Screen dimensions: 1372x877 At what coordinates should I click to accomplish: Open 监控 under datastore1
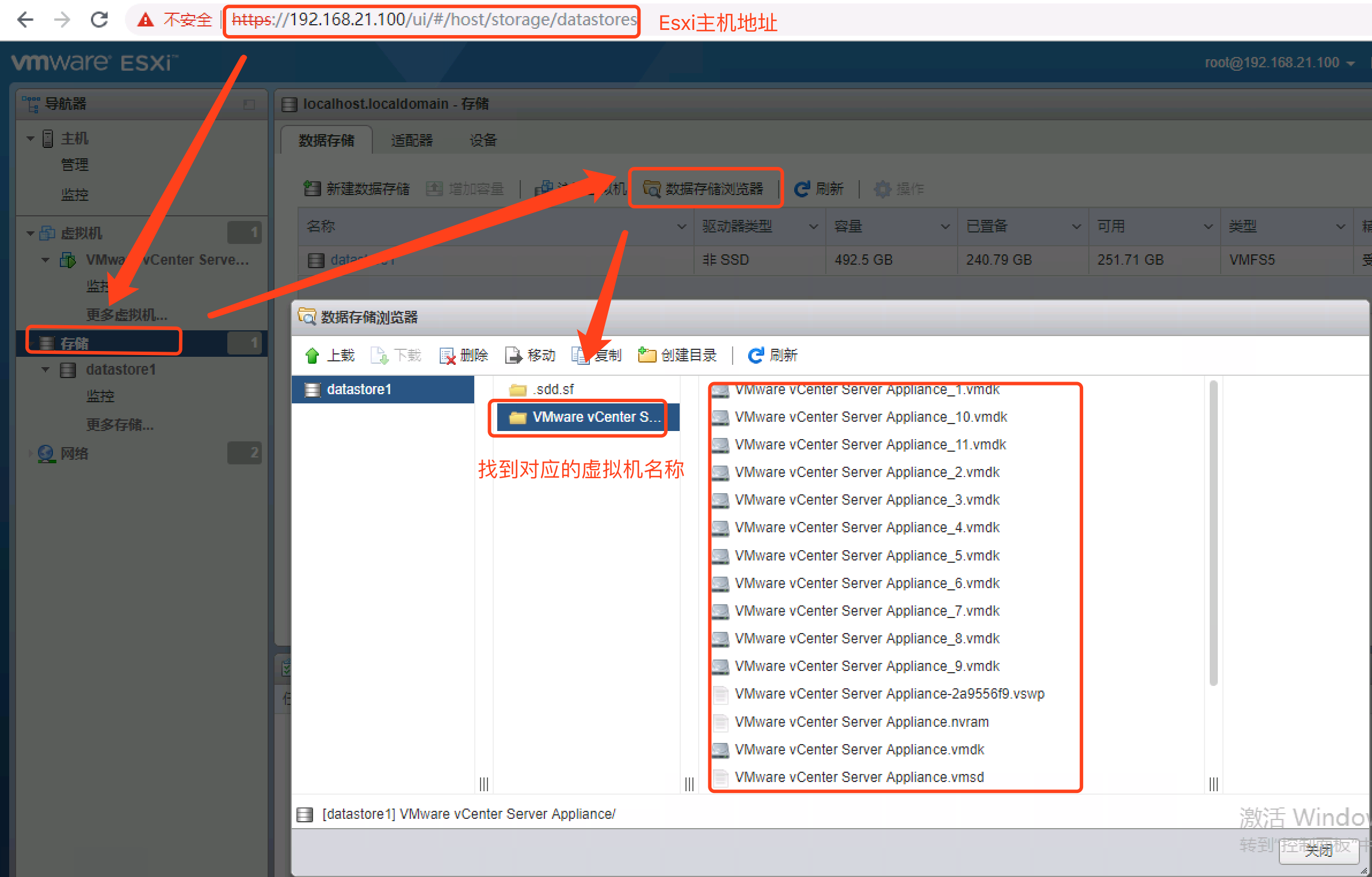pyautogui.click(x=100, y=396)
